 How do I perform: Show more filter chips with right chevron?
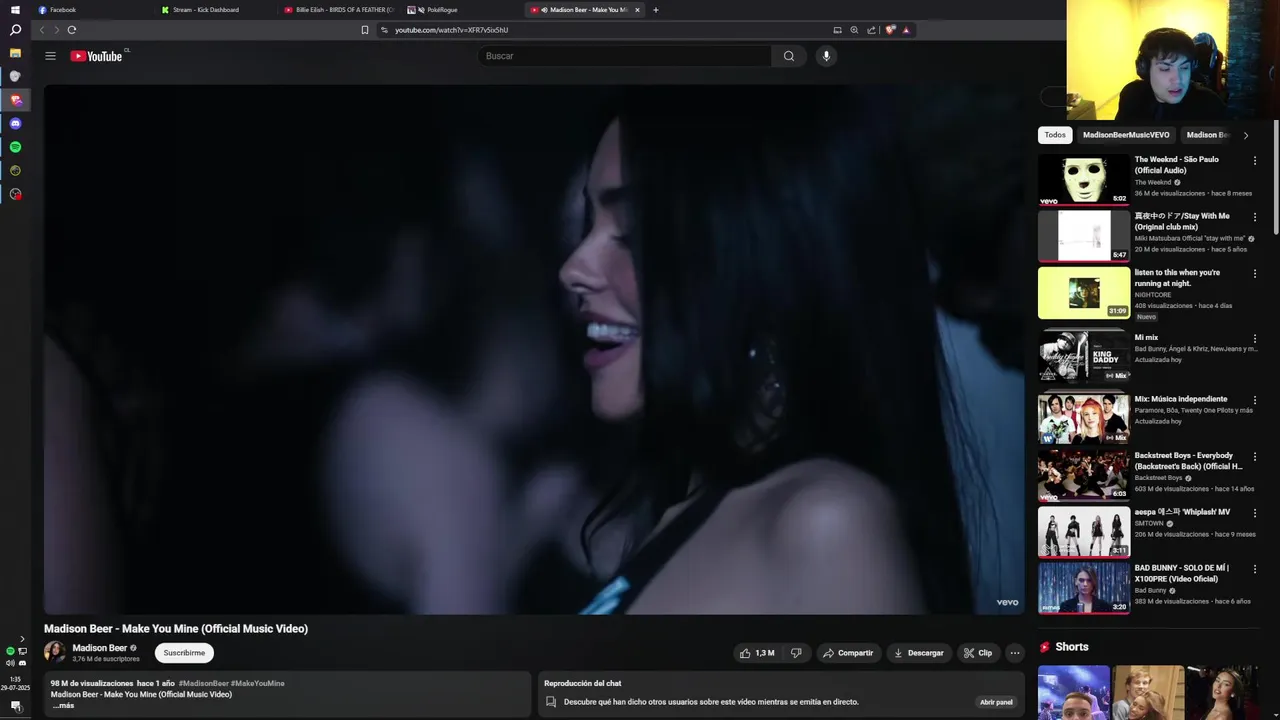[1245, 135]
